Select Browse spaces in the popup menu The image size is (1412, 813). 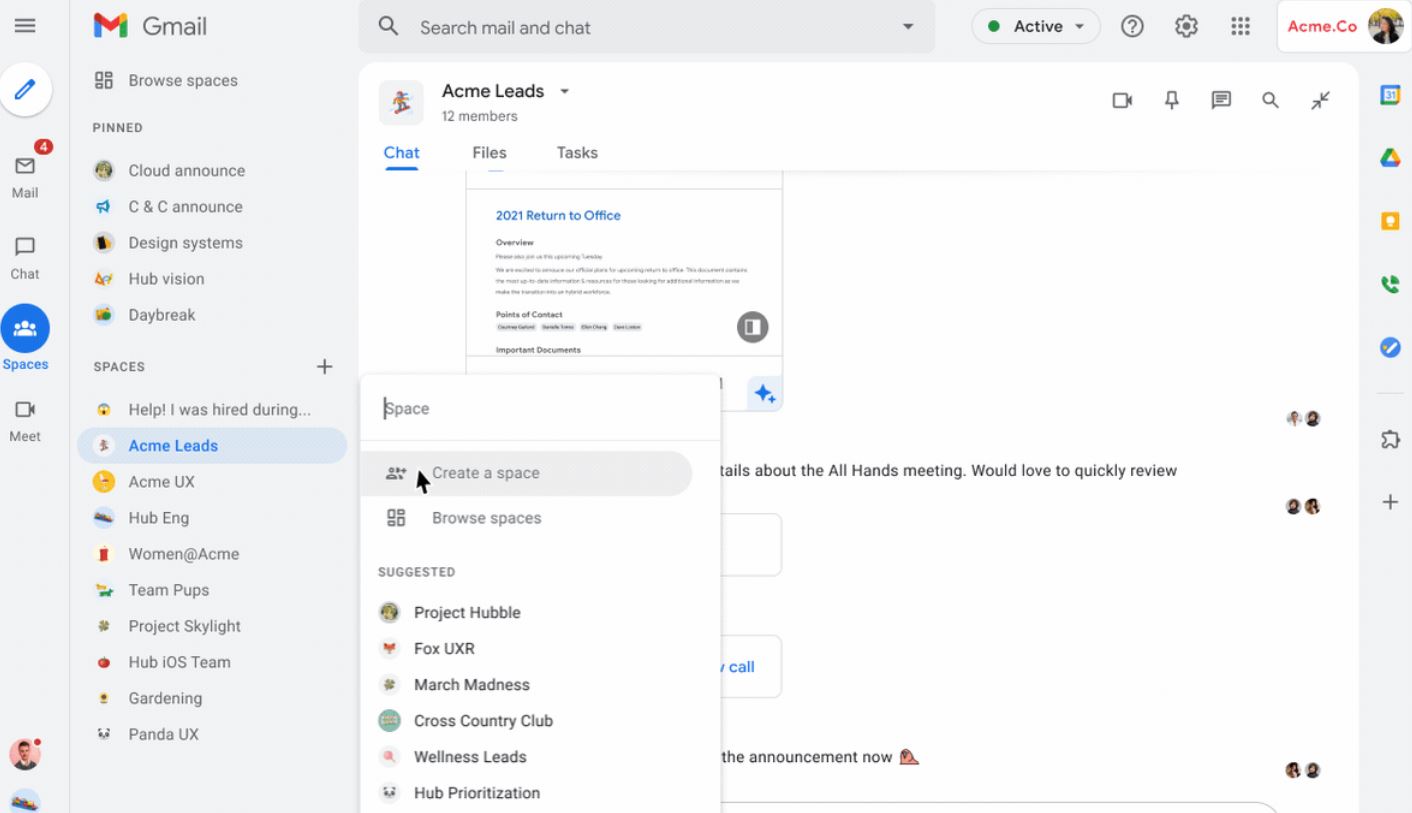(x=486, y=518)
